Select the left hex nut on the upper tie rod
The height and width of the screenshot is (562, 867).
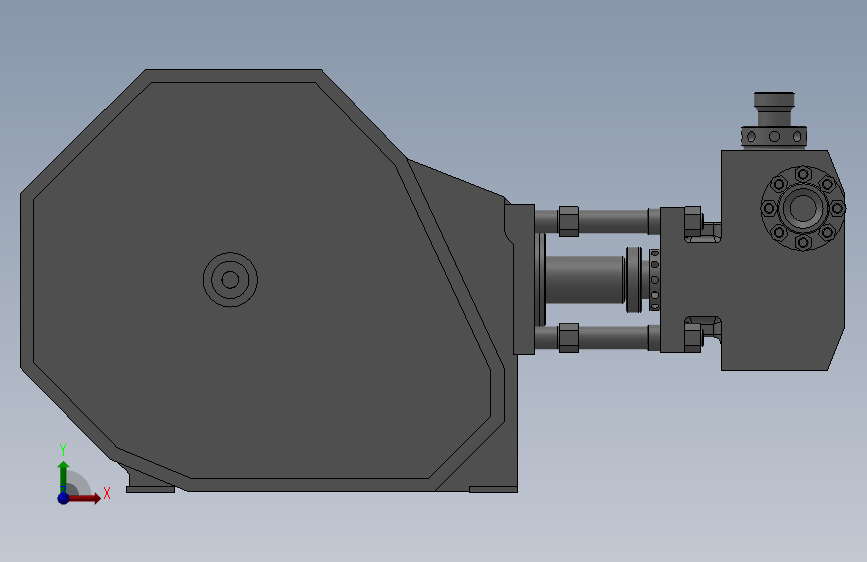[x=568, y=221]
